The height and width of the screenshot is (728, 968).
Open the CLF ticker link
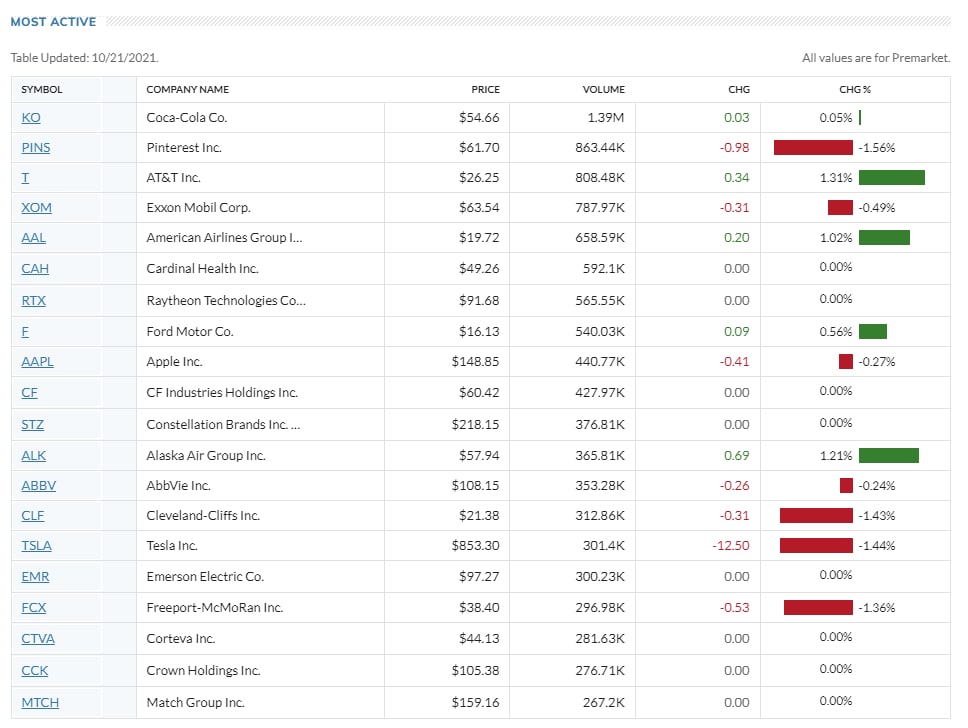33,516
